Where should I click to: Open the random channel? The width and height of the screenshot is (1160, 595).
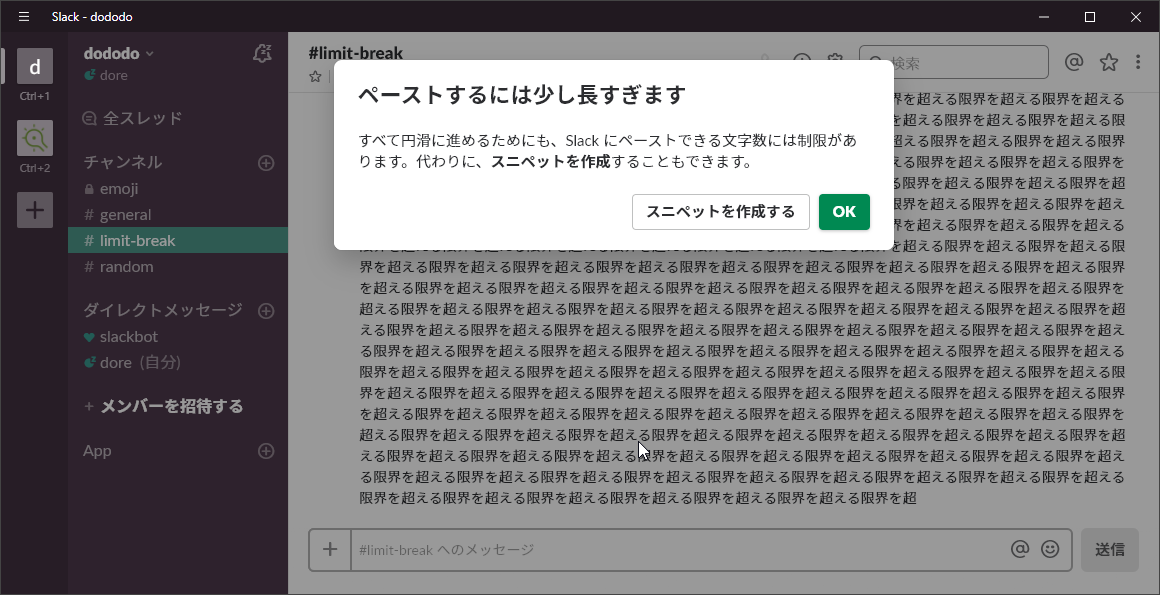click(x=126, y=267)
